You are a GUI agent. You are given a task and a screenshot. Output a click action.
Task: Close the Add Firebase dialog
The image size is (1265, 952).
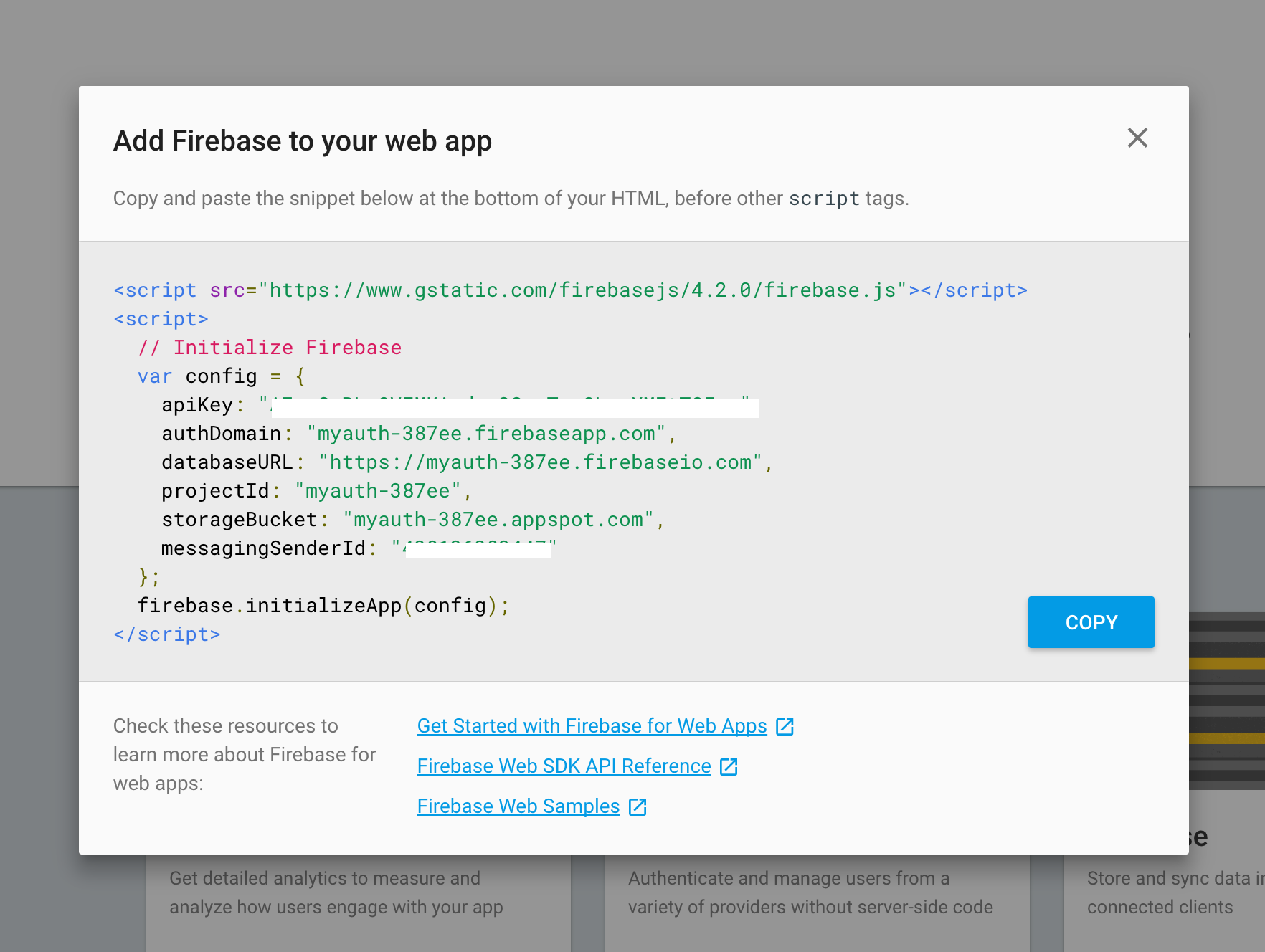(1137, 138)
